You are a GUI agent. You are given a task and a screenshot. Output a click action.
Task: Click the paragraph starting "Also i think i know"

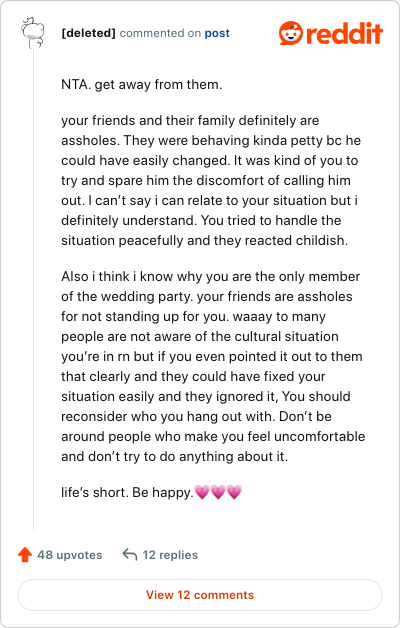(x=213, y=366)
